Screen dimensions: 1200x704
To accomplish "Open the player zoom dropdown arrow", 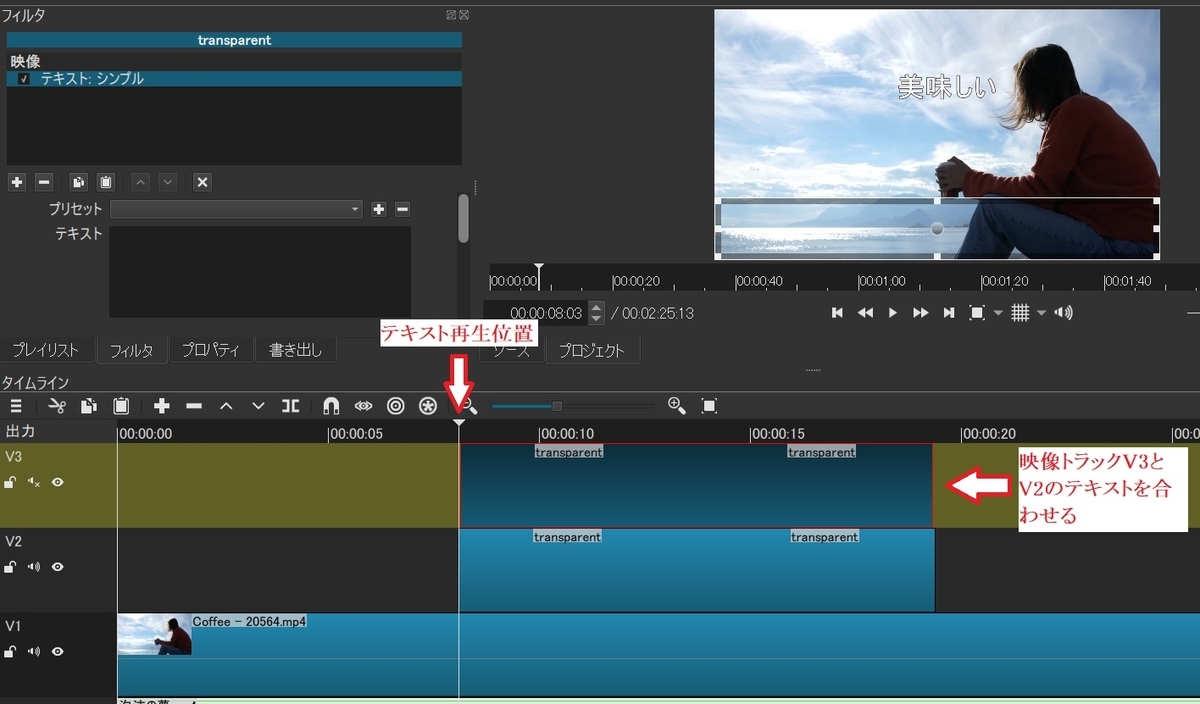I will tap(997, 313).
